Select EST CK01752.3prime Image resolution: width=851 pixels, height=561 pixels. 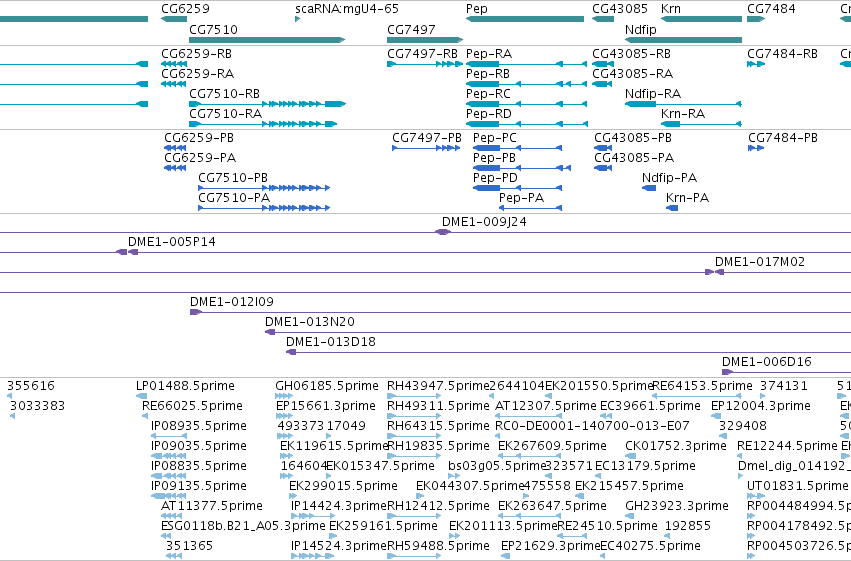click(x=676, y=447)
